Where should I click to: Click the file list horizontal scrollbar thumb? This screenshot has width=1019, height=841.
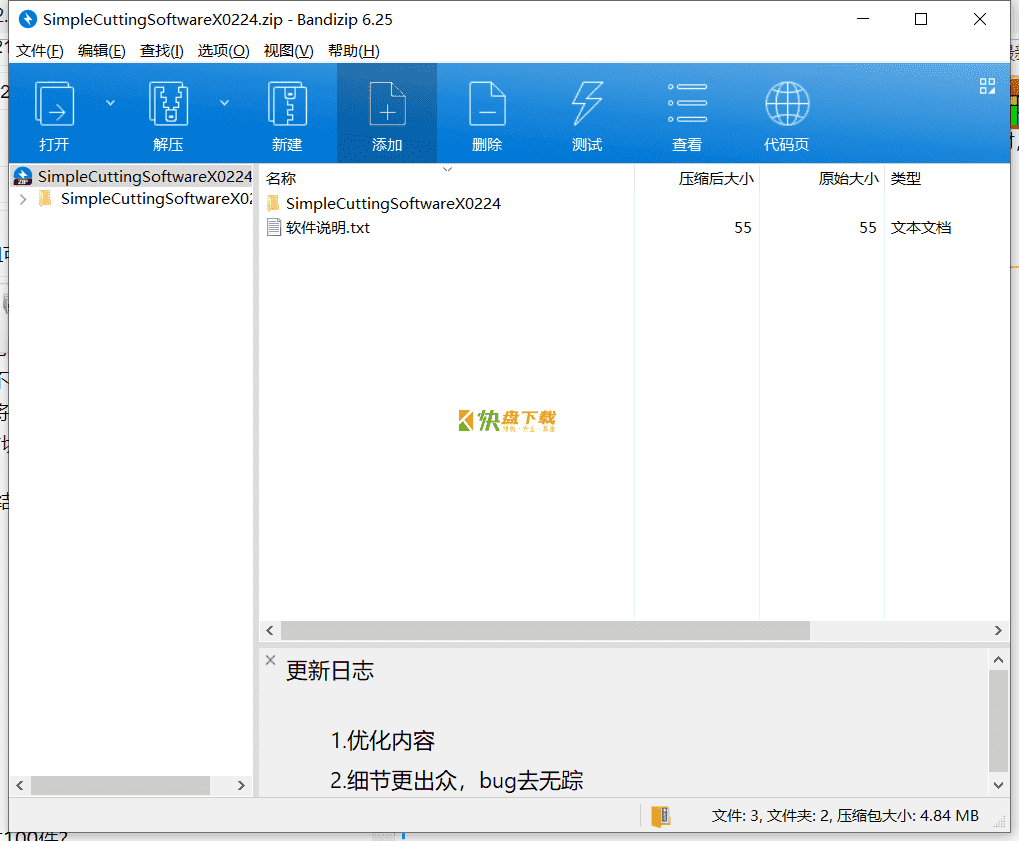pos(545,630)
